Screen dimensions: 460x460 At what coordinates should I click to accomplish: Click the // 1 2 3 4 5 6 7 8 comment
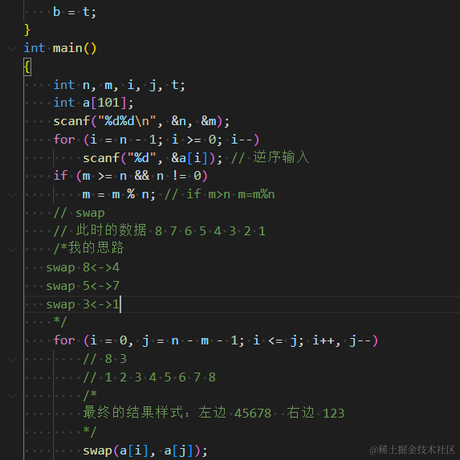coord(149,378)
